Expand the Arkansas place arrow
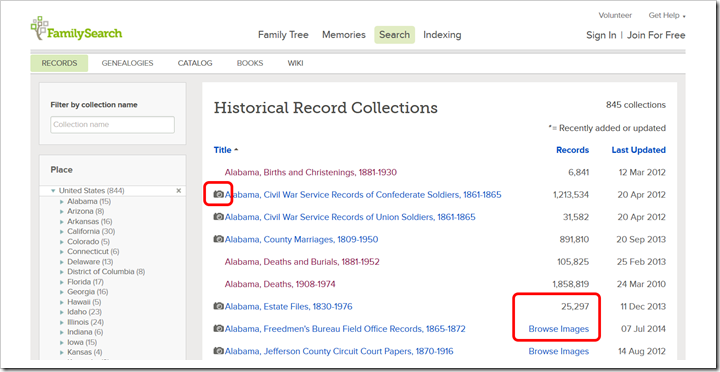This screenshot has height=372, width=720. coord(62,221)
